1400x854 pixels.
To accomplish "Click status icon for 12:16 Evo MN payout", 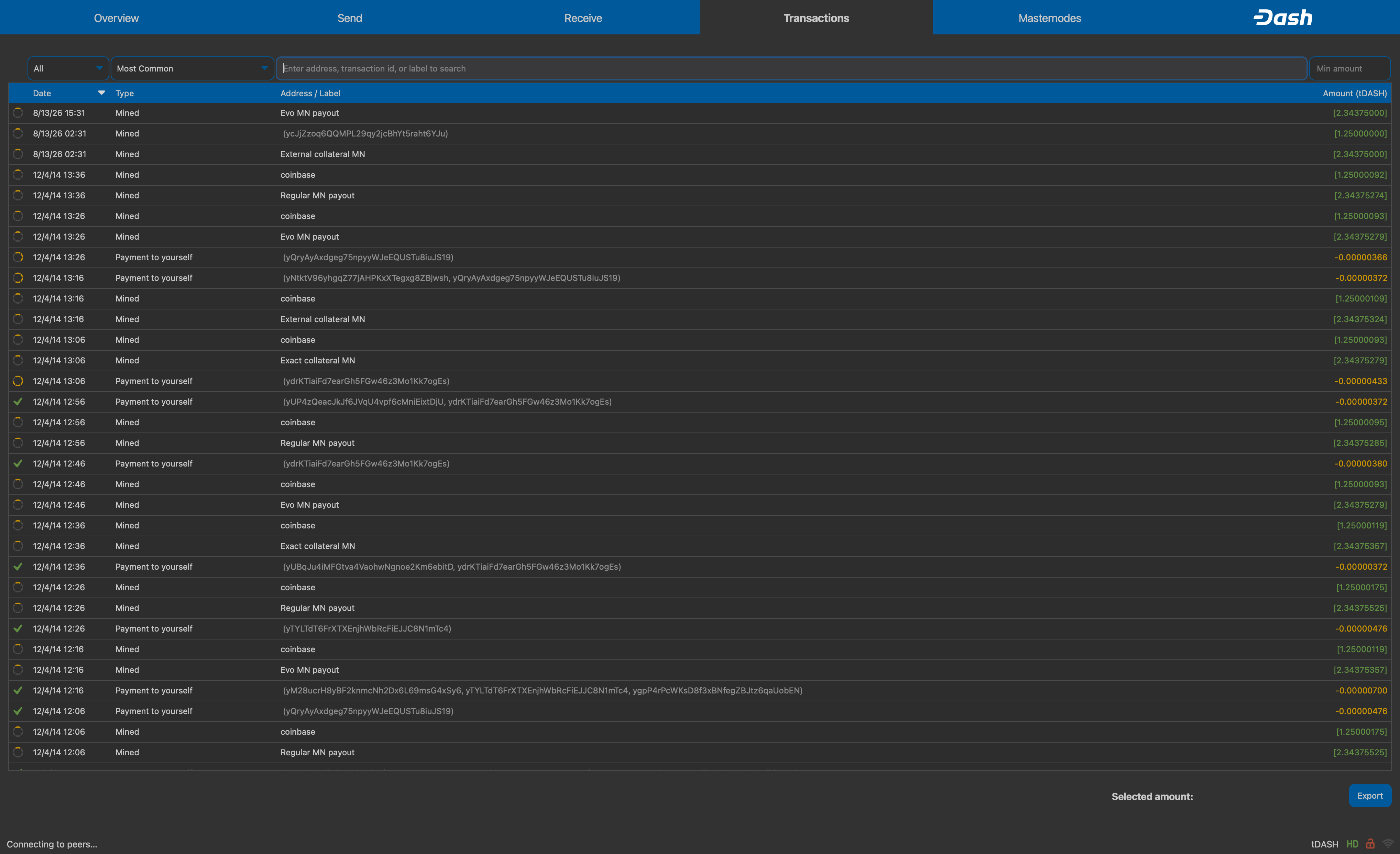I will [x=18, y=670].
